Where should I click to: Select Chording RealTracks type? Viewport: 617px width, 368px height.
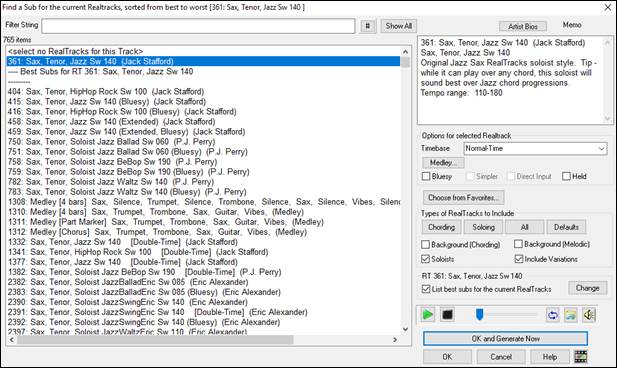pyautogui.click(x=442, y=227)
